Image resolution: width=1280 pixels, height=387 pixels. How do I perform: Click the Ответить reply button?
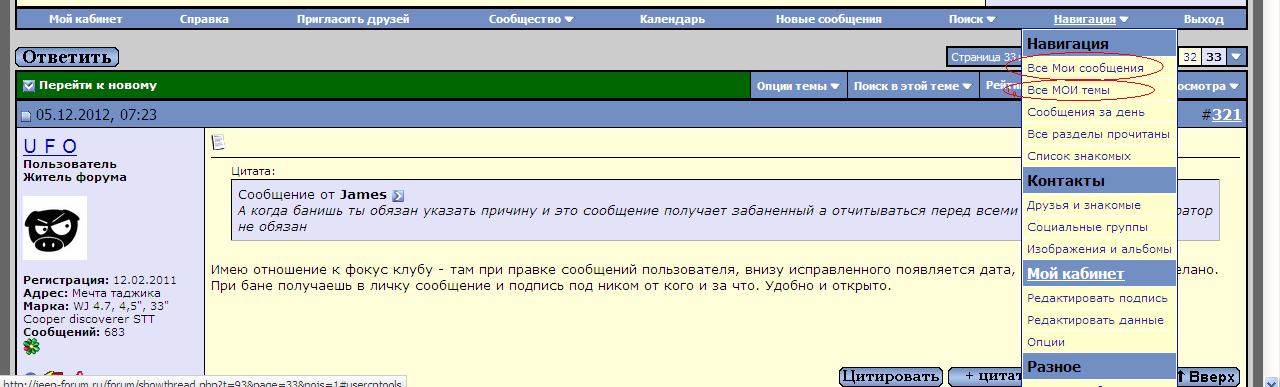(x=67, y=57)
